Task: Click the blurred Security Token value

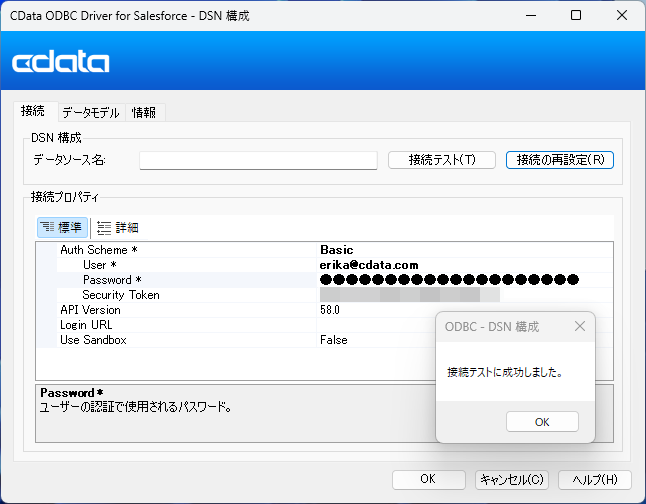Action: 410,295
